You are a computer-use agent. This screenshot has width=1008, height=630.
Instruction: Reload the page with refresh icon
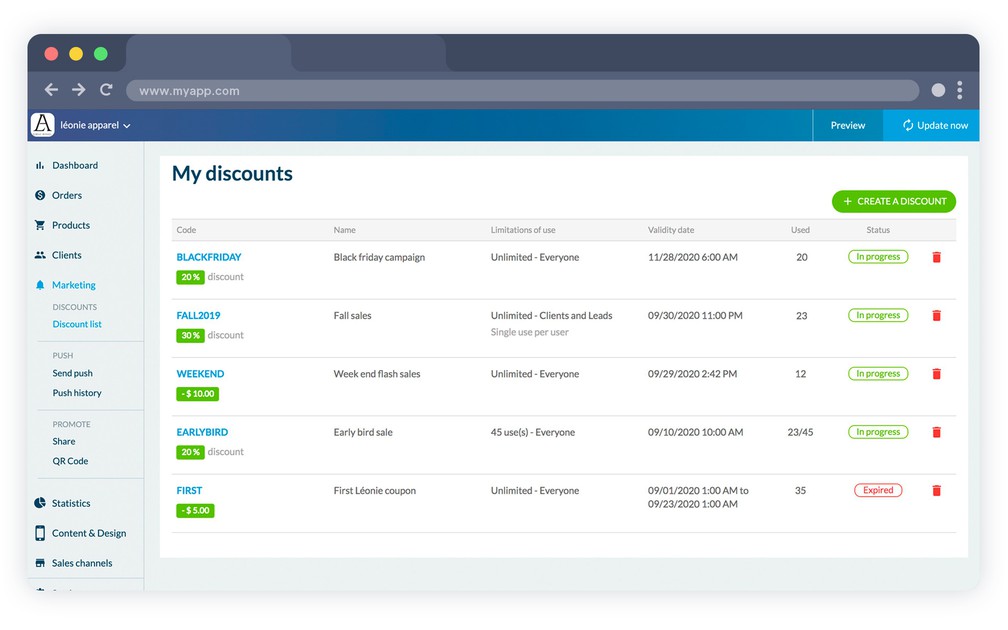106,90
